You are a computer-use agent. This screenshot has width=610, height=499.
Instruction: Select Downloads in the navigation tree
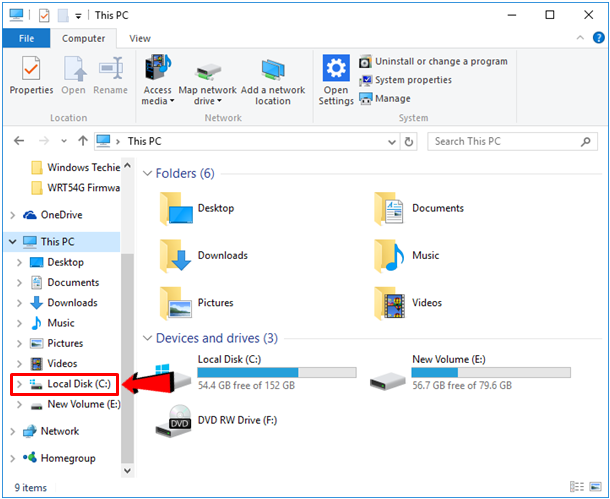(64, 303)
